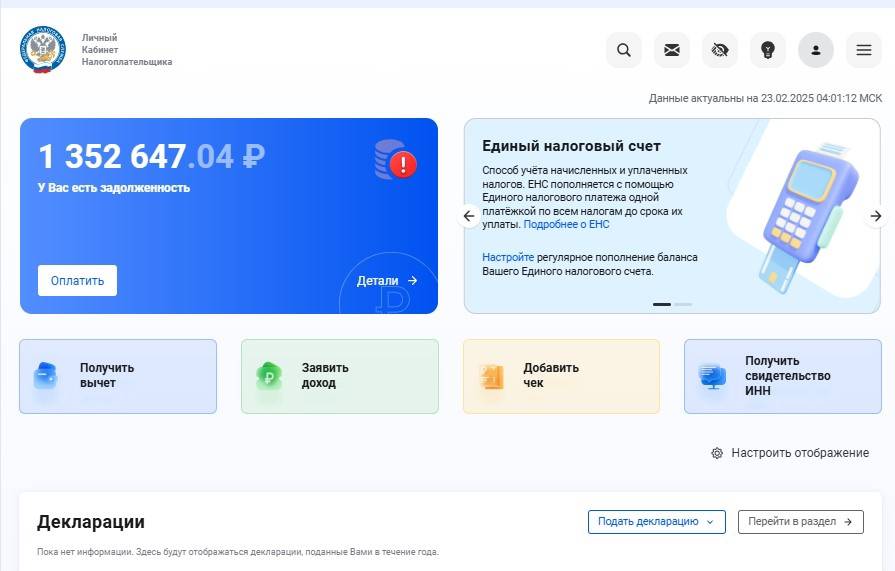Open the Заявить доход tile

(339, 376)
